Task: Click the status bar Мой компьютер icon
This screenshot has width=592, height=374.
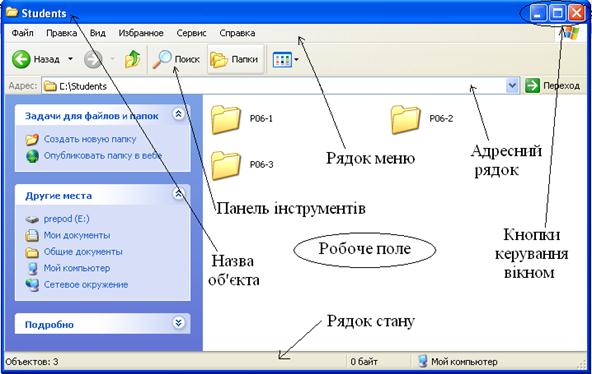Action: pyautogui.click(x=423, y=362)
